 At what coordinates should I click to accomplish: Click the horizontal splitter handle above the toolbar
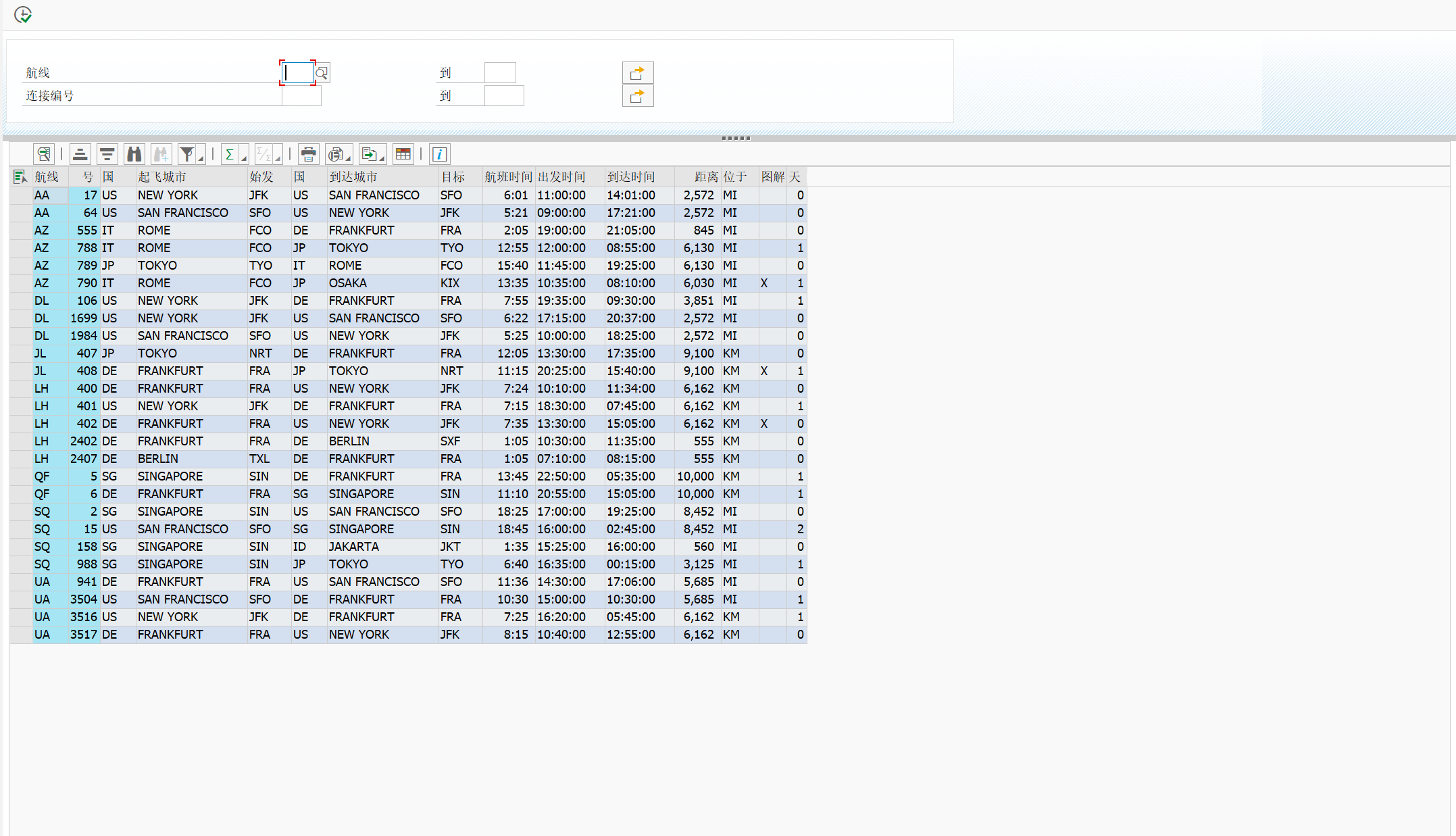736,138
